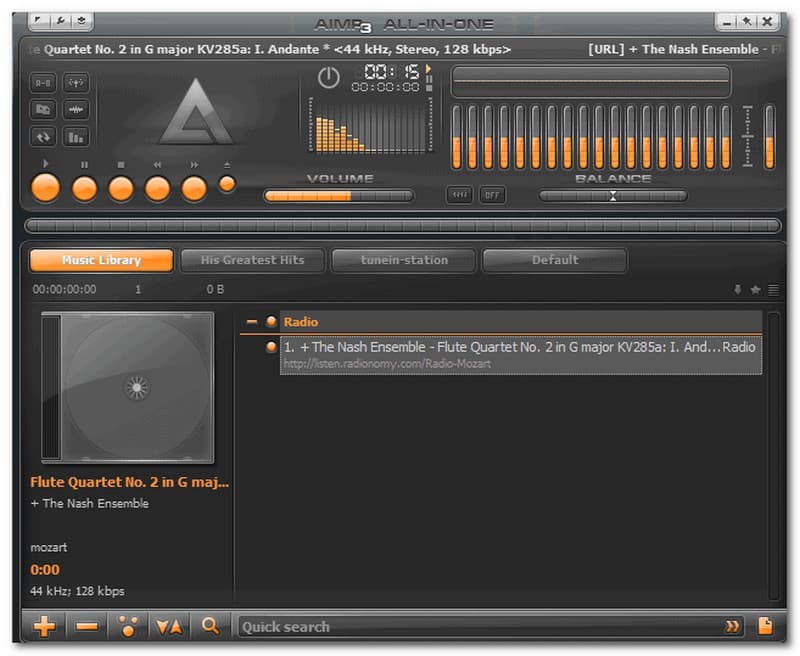The image size is (800, 656).
Task: Adjust the Balance slider
Action: (x=613, y=196)
